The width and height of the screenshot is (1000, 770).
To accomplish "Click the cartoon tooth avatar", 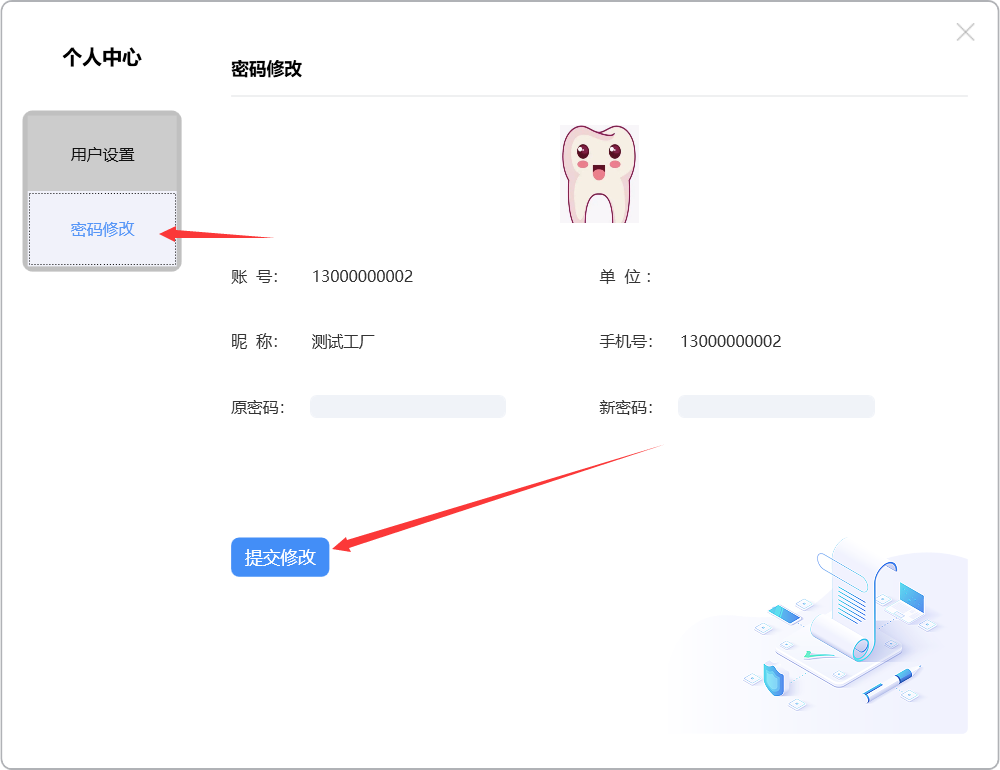I will (x=599, y=173).
